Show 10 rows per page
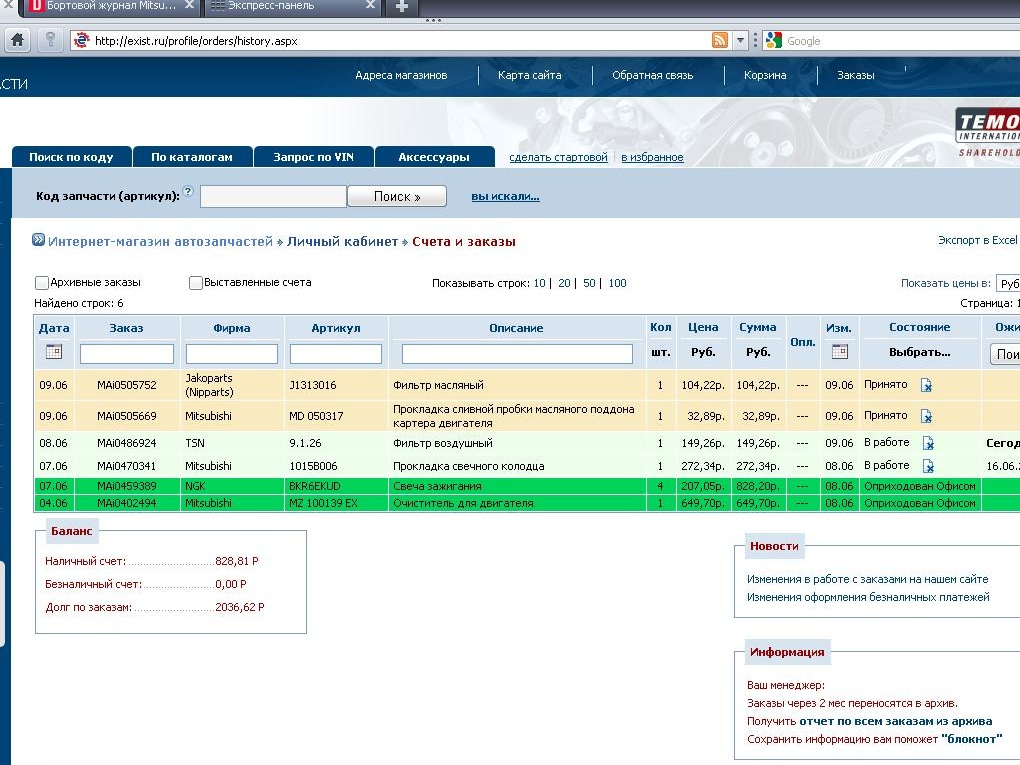 [539, 283]
